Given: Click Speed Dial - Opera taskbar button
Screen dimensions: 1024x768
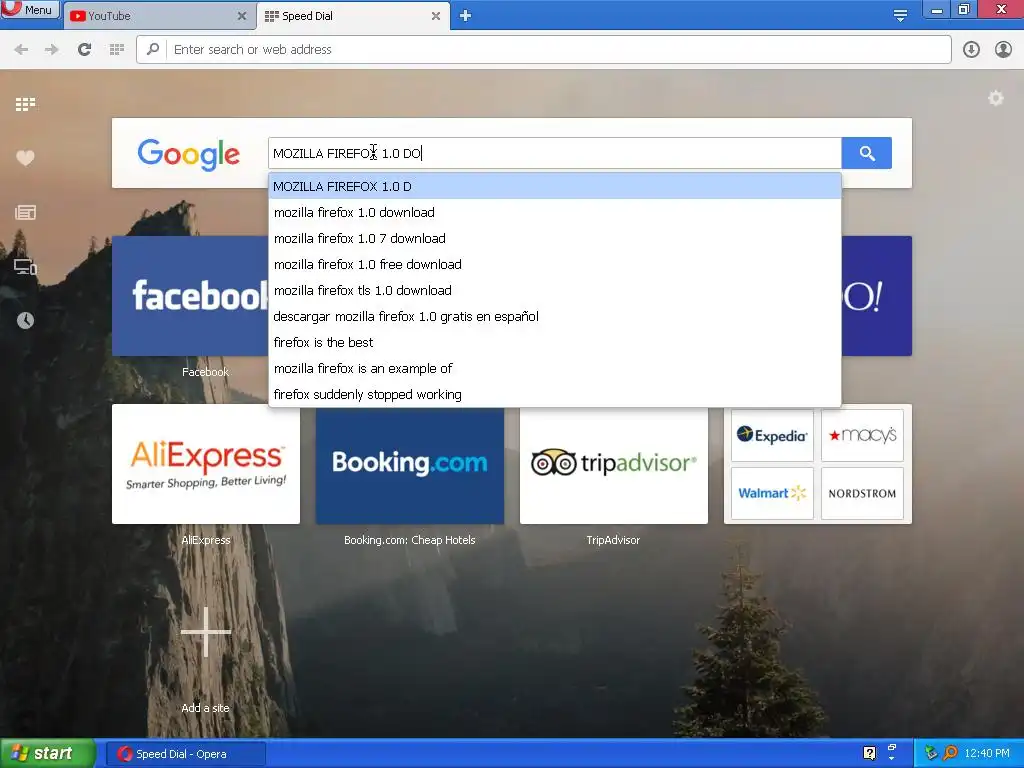Looking at the screenshot, I should point(185,754).
